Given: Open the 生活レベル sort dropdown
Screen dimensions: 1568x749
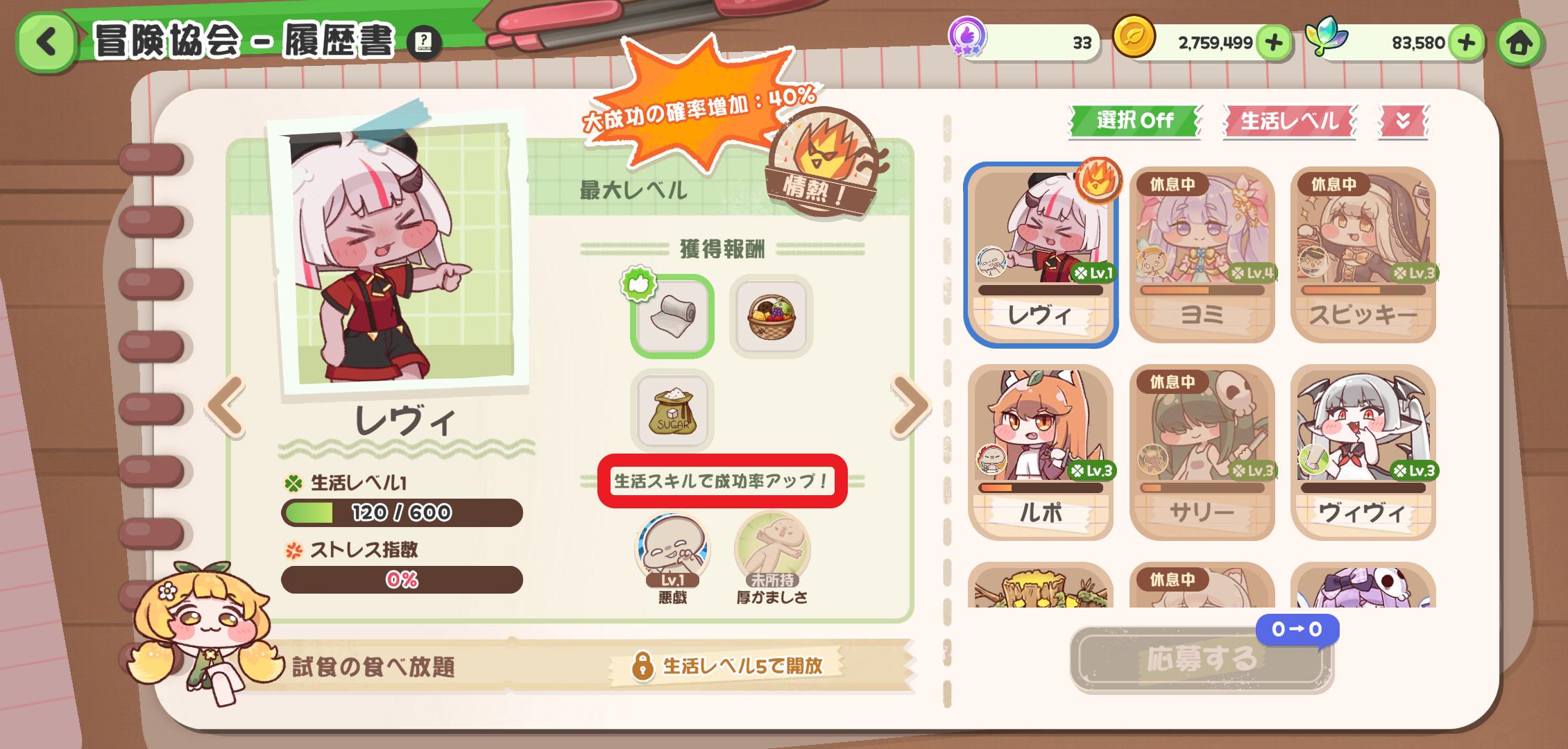Looking at the screenshot, I should (x=1289, y=122).
